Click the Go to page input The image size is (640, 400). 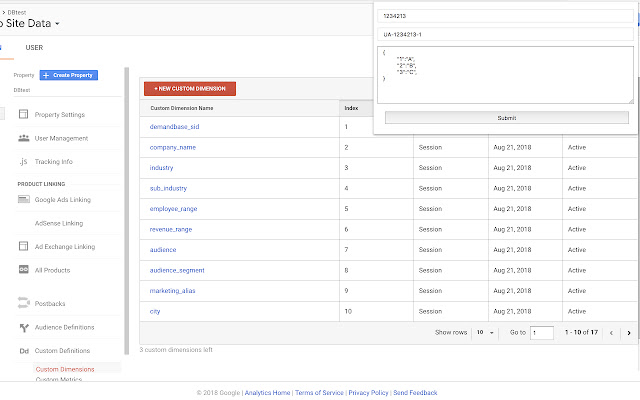[542, 333]
